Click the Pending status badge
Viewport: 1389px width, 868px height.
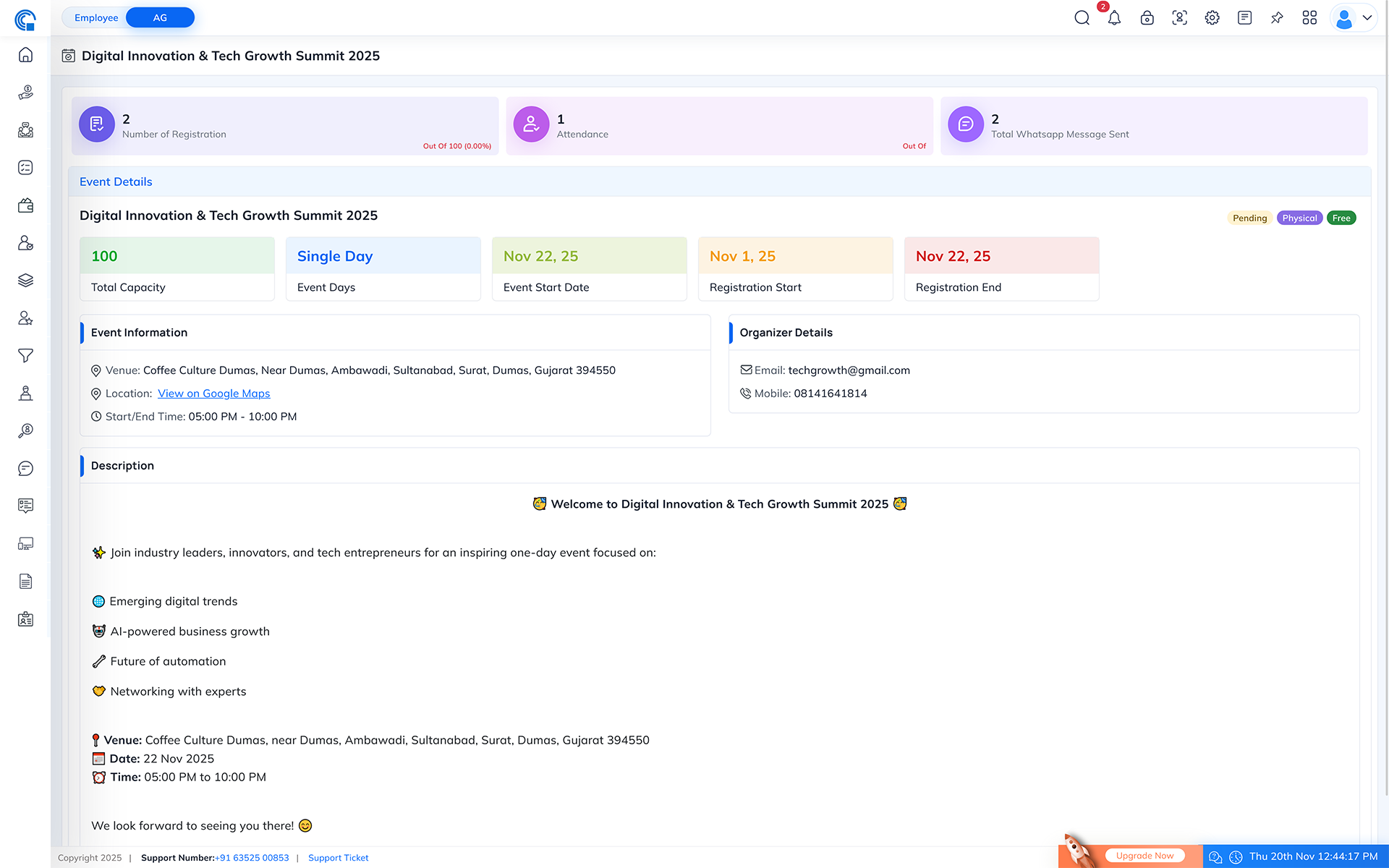coord(1249,218)
